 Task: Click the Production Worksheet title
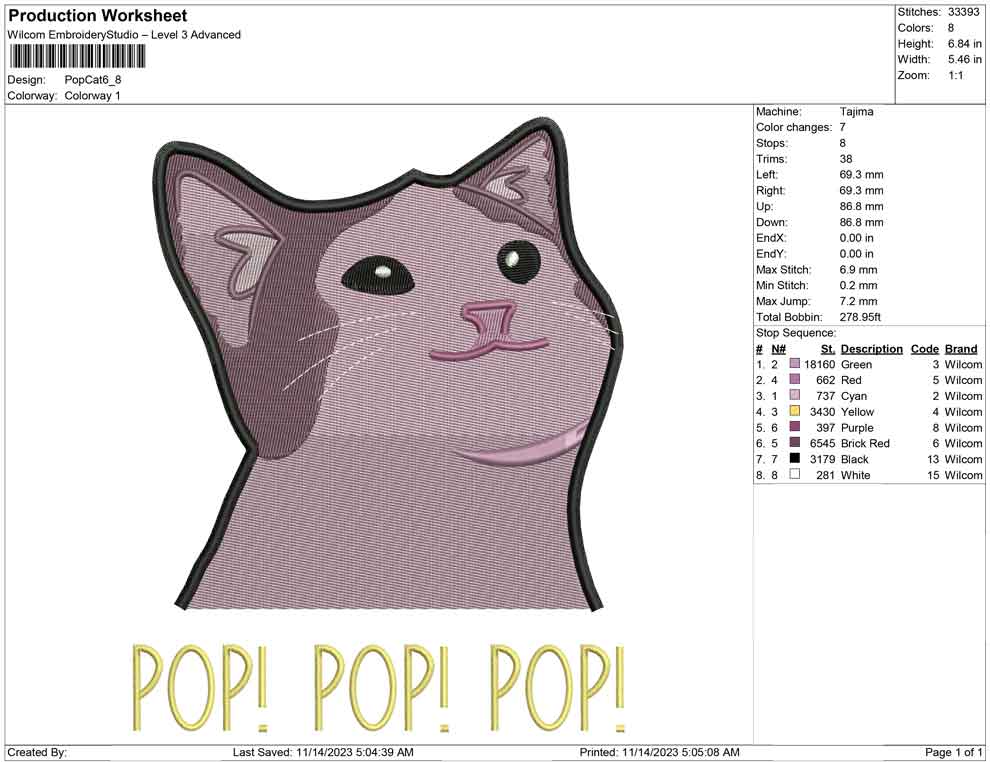pyautogui.click(x=97, y=15)
